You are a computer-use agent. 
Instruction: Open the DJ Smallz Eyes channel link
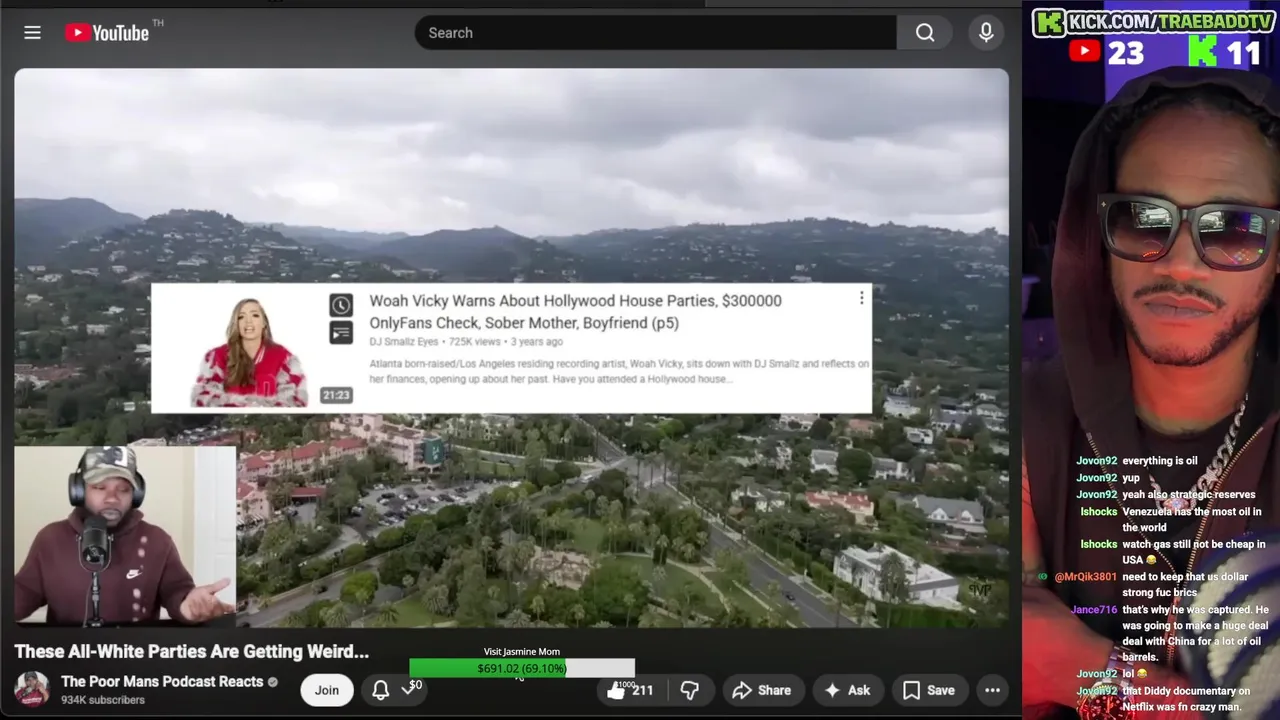404,342
